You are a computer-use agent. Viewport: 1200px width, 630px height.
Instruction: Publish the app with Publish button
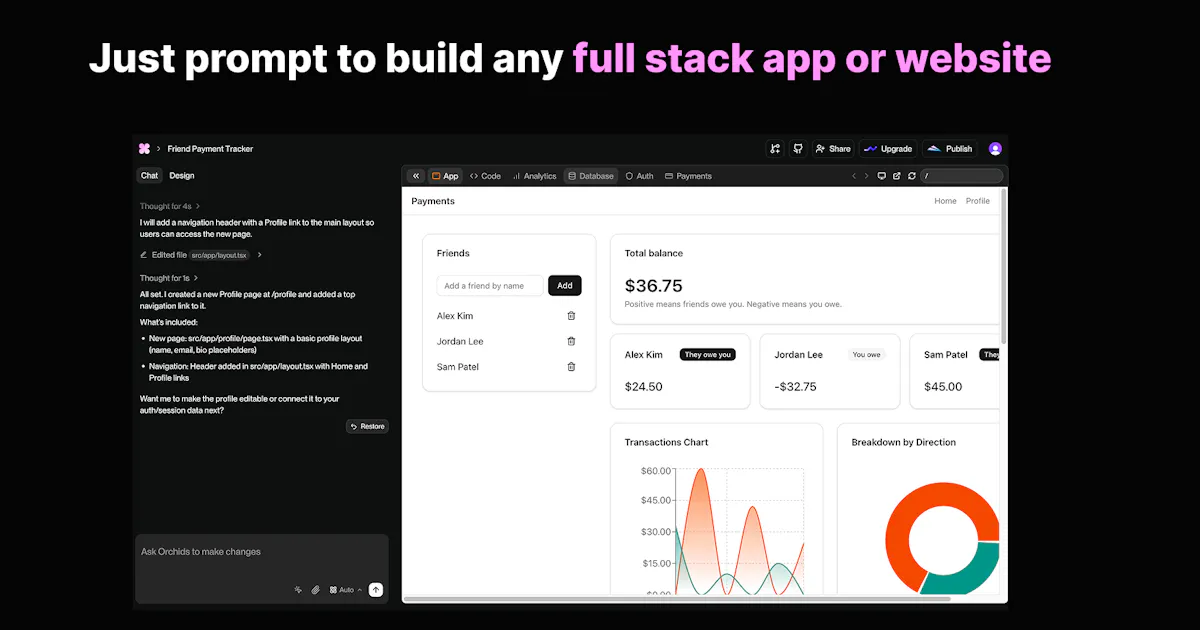pyautogui.click(x=950, y=149)
